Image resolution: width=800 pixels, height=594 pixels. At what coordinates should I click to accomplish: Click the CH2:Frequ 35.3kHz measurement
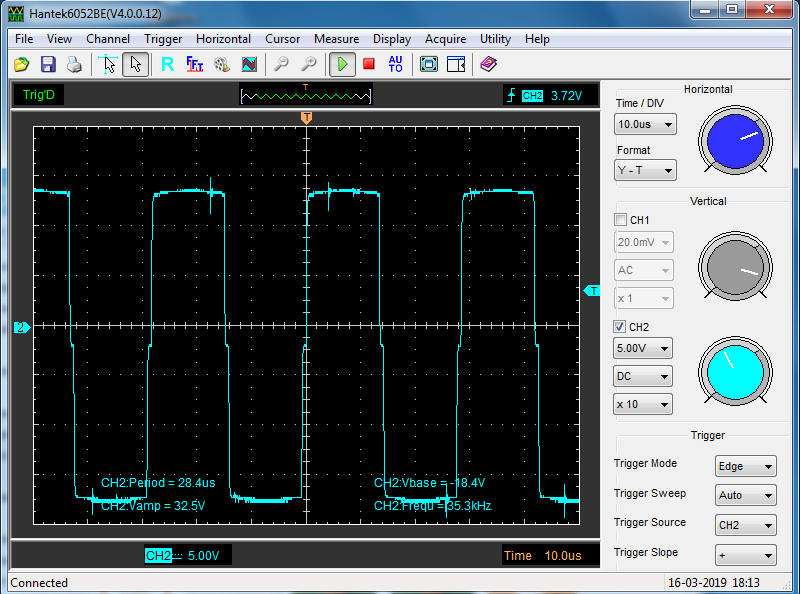433,506
